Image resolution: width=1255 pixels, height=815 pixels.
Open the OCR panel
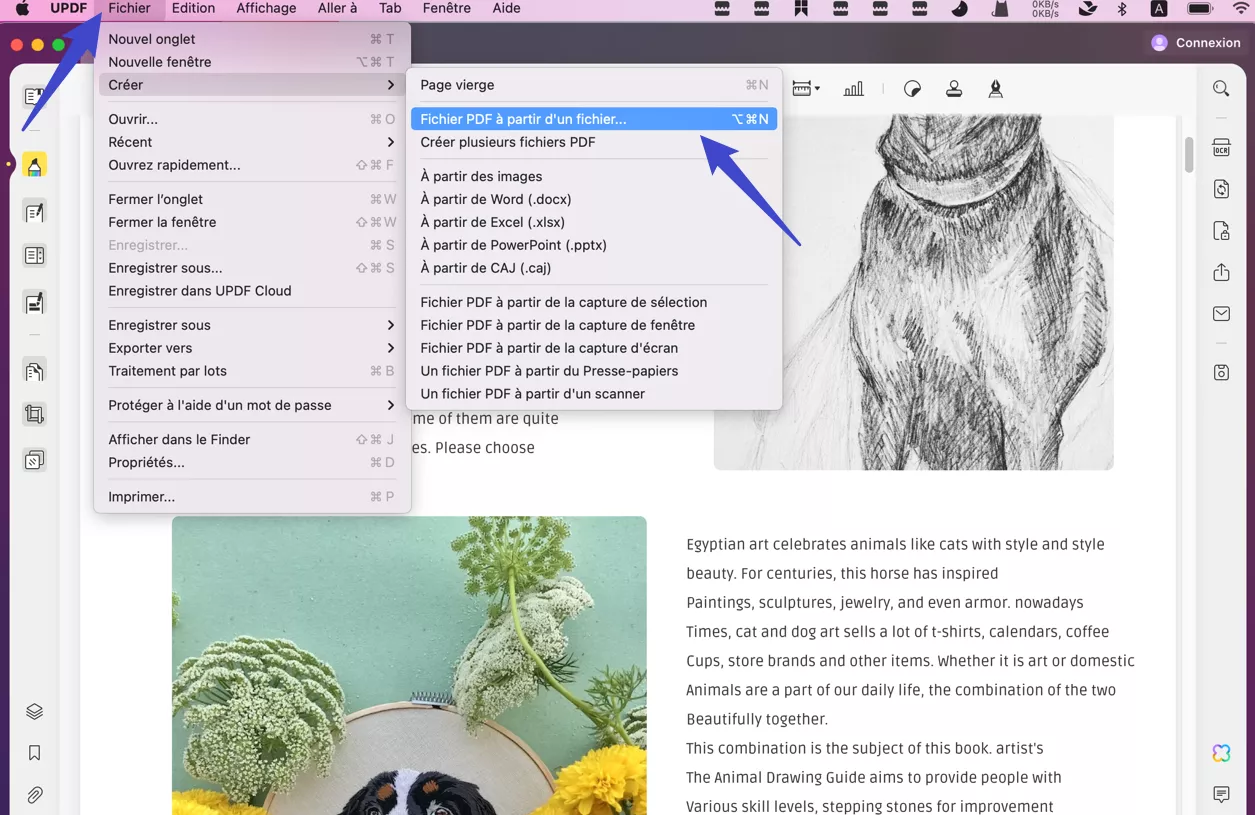(x=1220, y=147)
